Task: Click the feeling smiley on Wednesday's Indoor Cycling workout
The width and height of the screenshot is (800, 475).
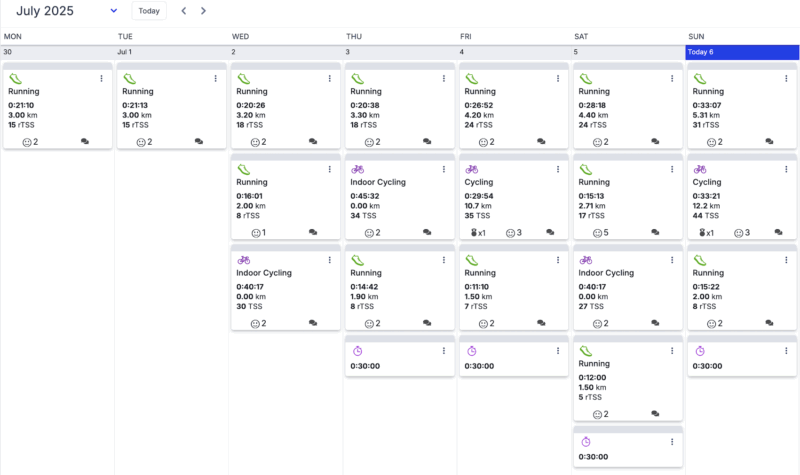Action: coord(254,323)
